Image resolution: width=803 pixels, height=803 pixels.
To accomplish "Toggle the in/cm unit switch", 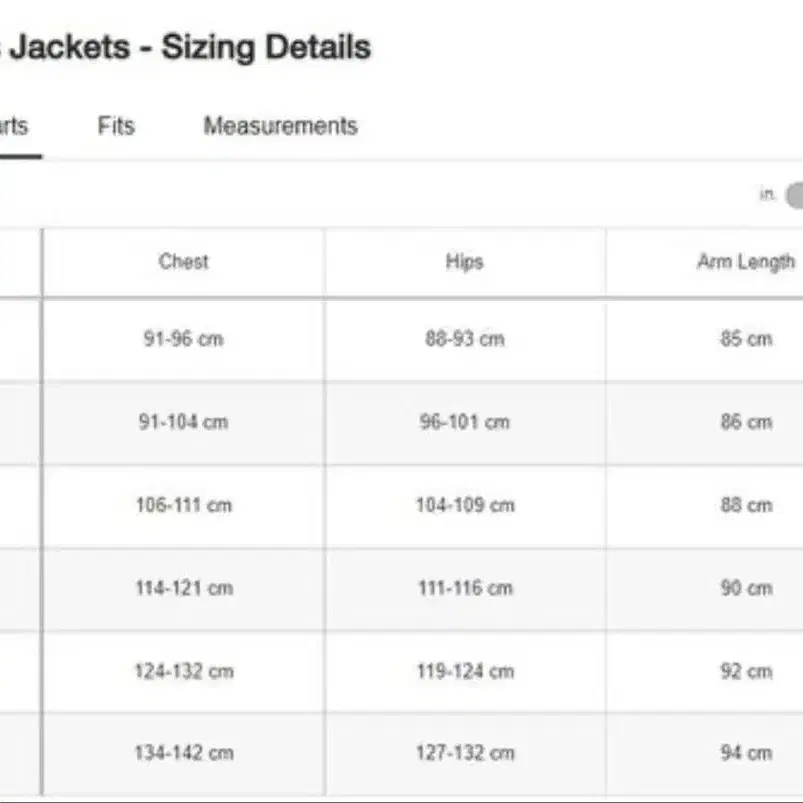I will (x=794, y=195).
